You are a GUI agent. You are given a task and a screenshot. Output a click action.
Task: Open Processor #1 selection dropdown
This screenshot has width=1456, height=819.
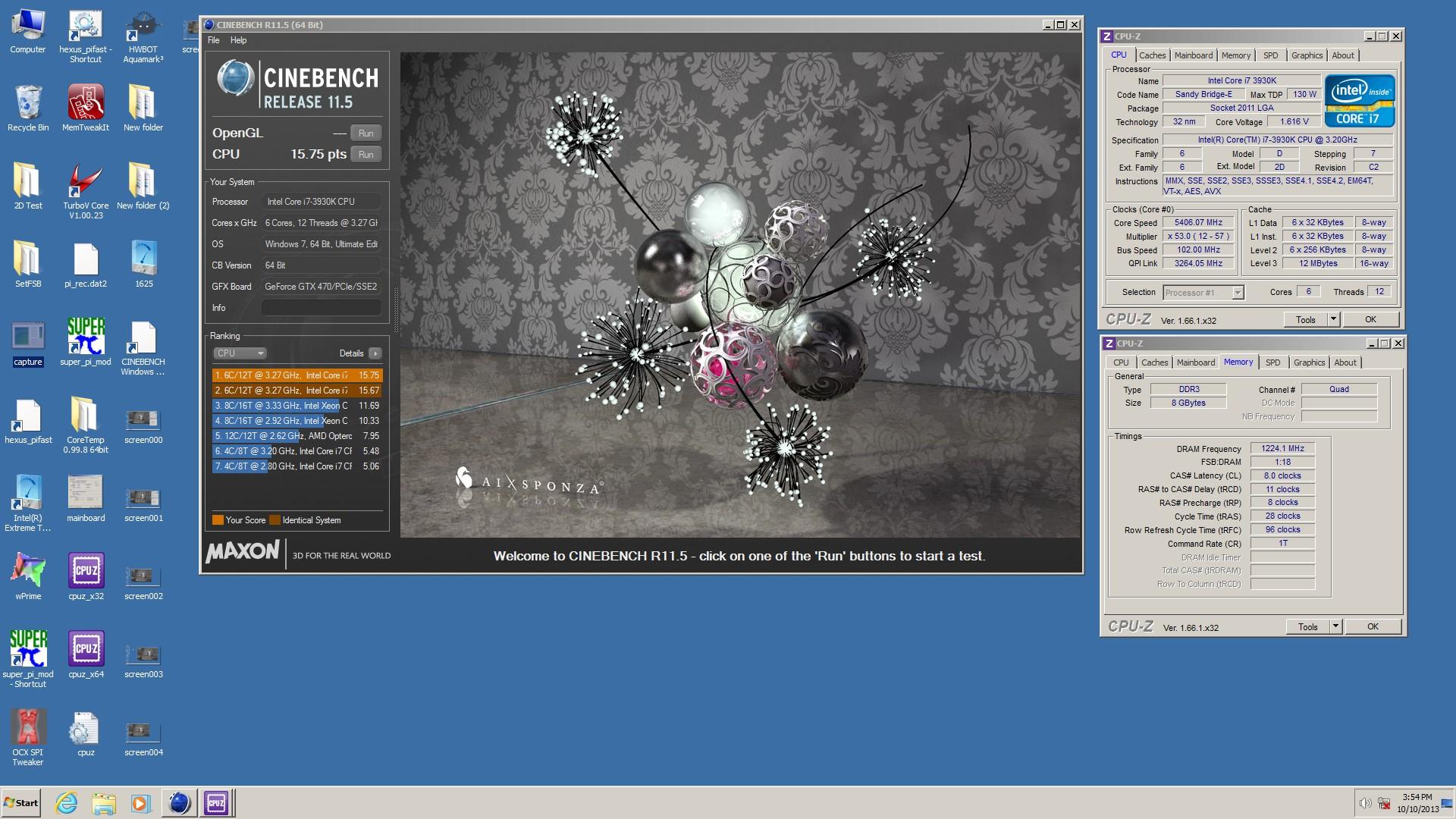coord(1203,293)
